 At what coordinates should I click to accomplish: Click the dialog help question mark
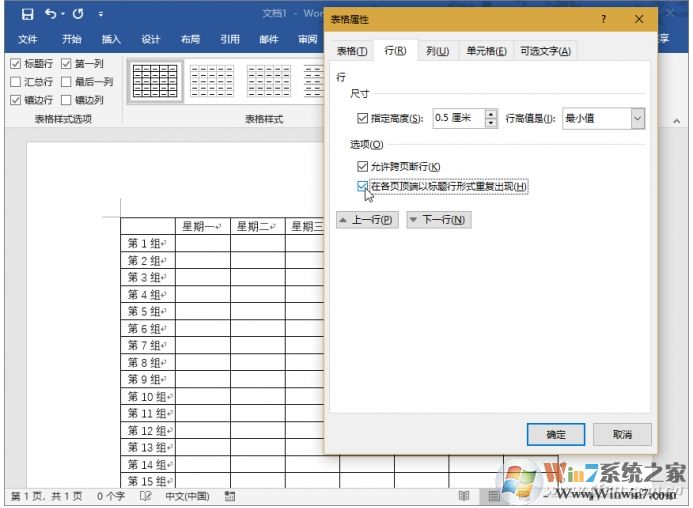(603, 19)
